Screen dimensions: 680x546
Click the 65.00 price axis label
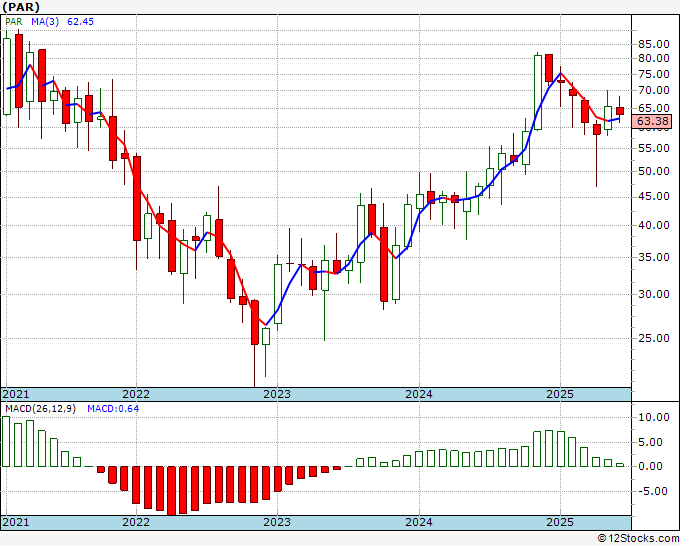(654, 108)
